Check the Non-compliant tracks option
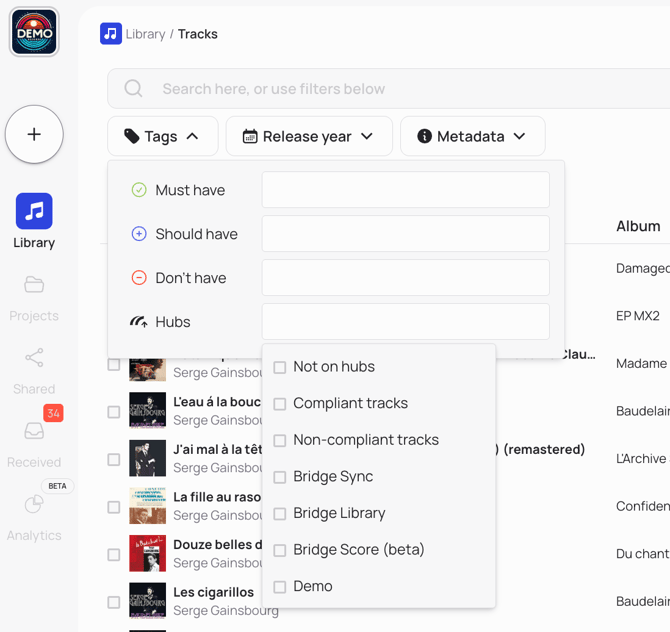This screenshot has width=670, height=632. [280, 440]
